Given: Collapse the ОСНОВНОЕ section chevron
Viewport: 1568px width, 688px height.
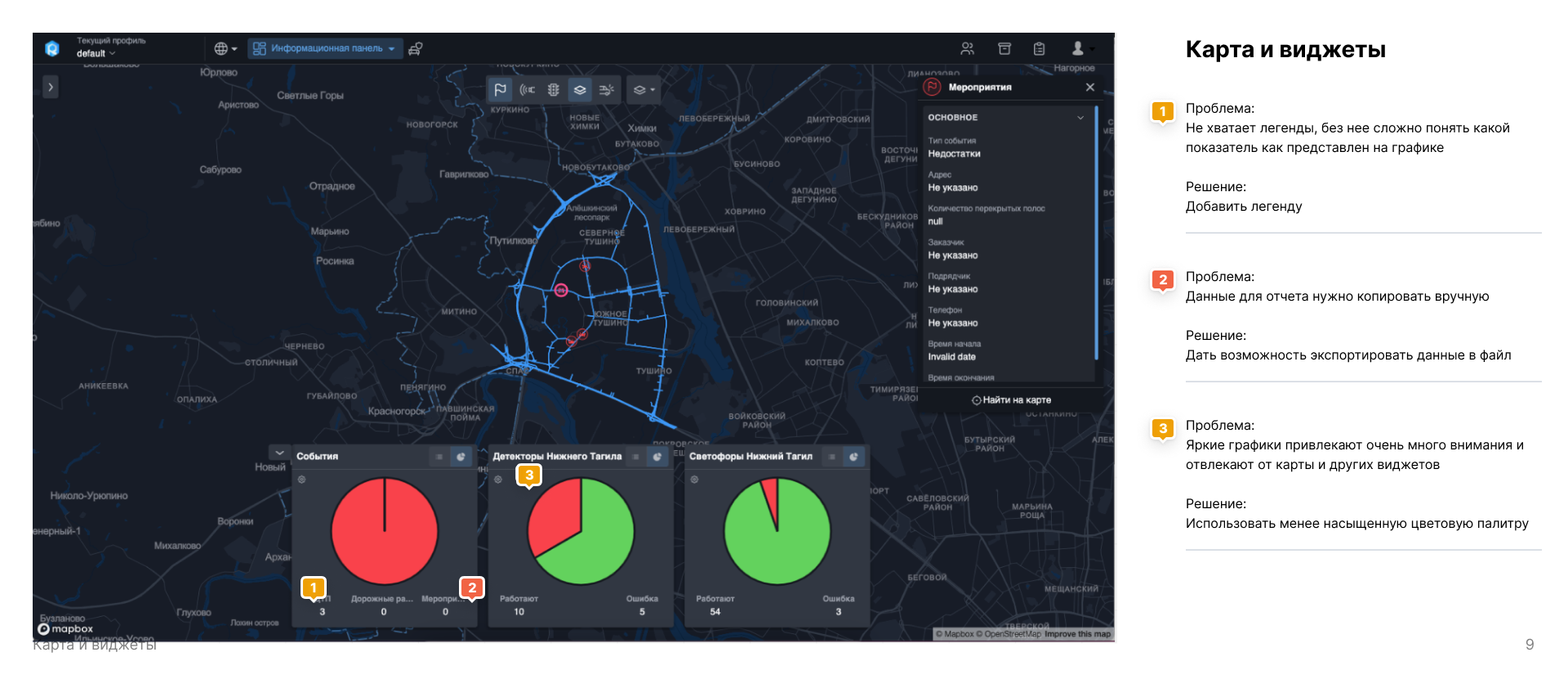Looking at the screenshot, I should tap(1080, 118).
